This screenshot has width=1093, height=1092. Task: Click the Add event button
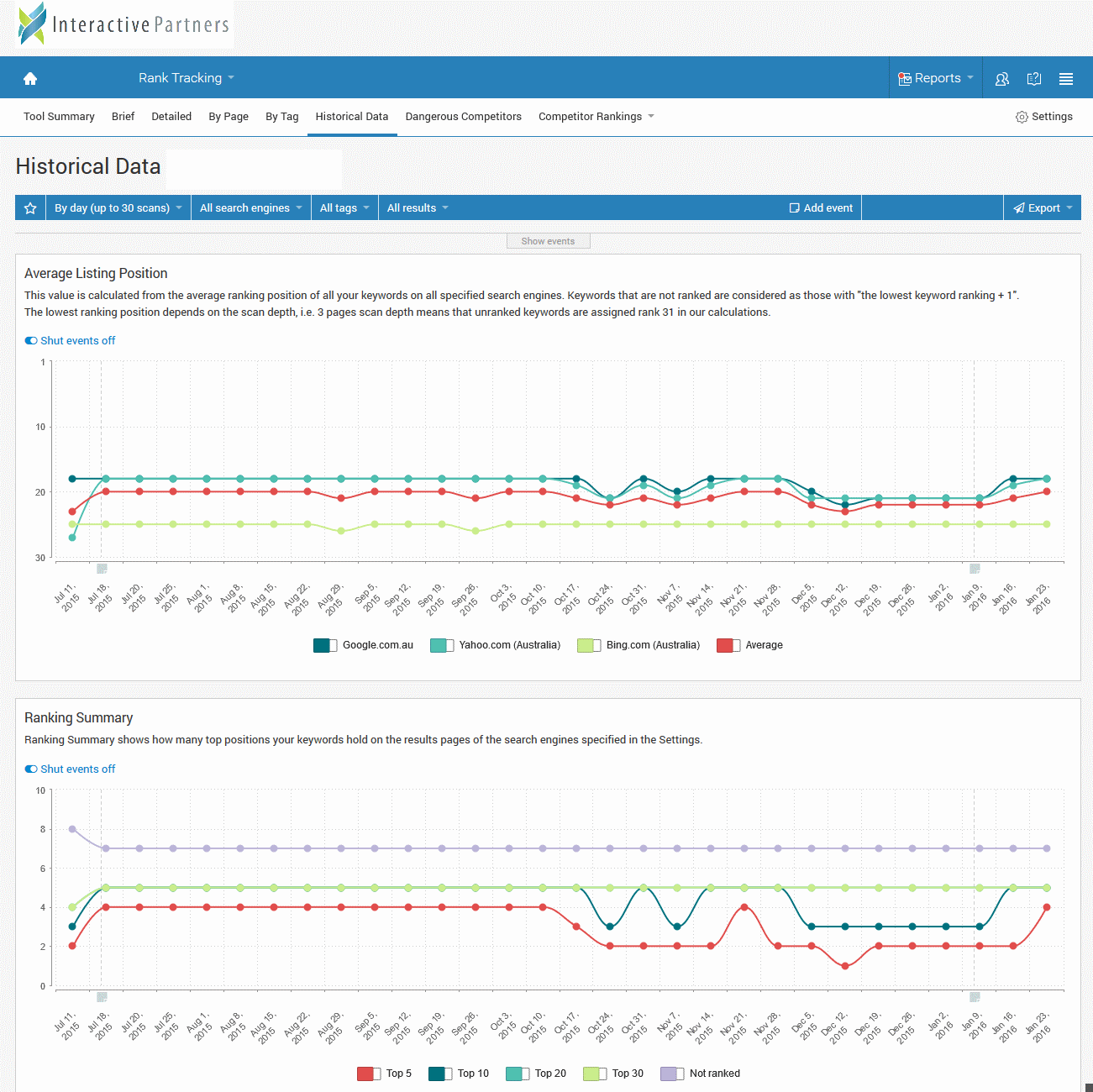821,208
